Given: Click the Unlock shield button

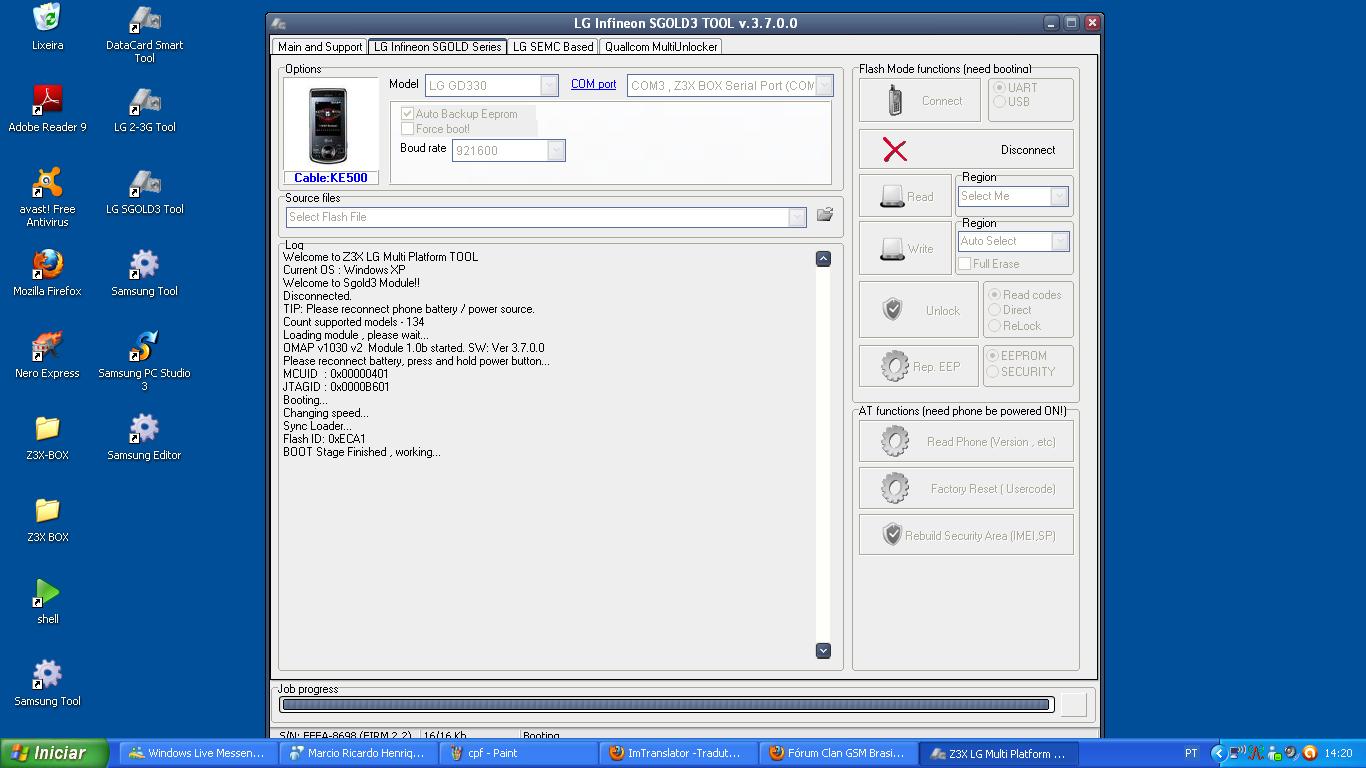Looking at the screenshot, I should pyautogui.click(x=919, y=310).
